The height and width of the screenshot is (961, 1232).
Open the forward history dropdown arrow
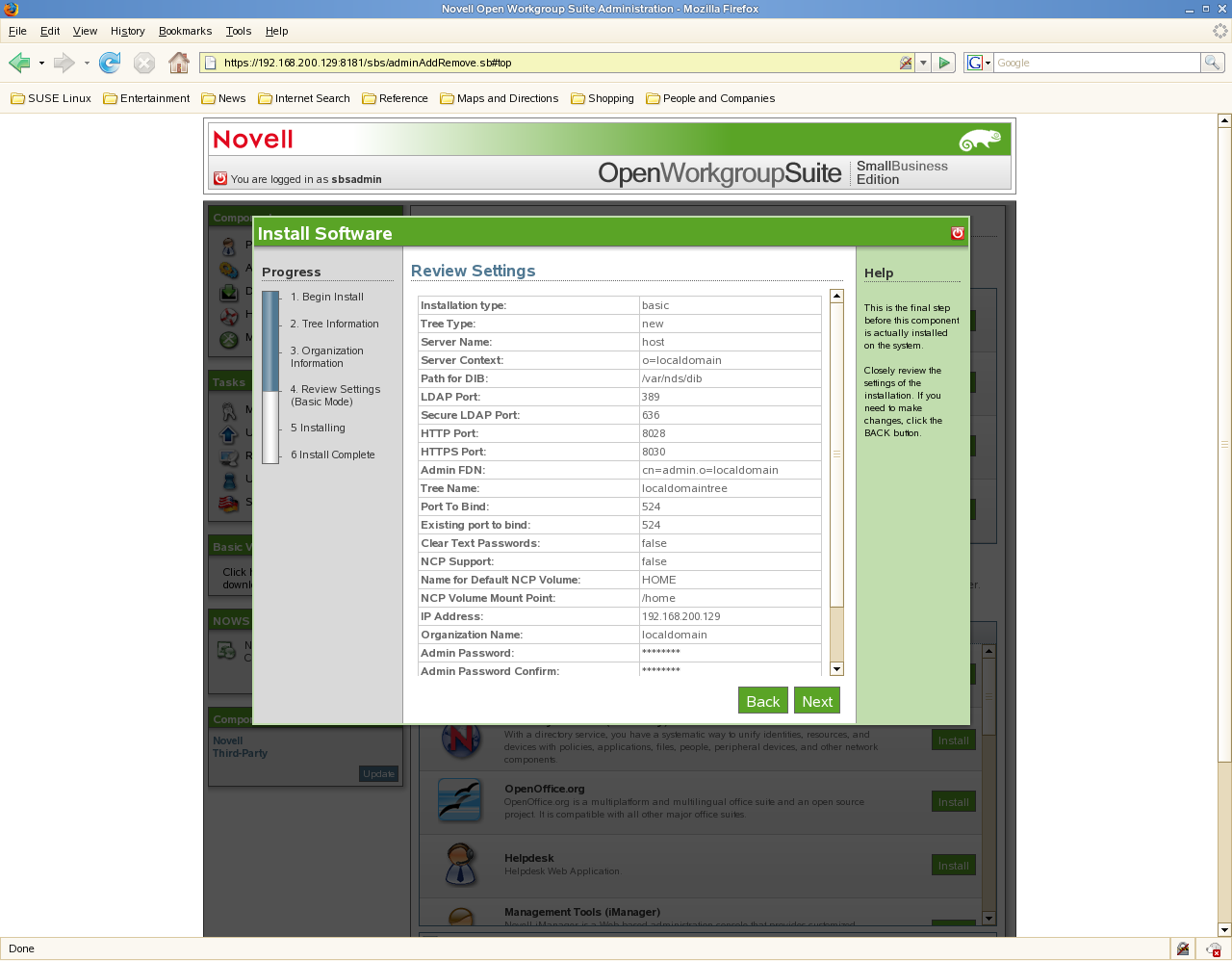click(87, 64)
